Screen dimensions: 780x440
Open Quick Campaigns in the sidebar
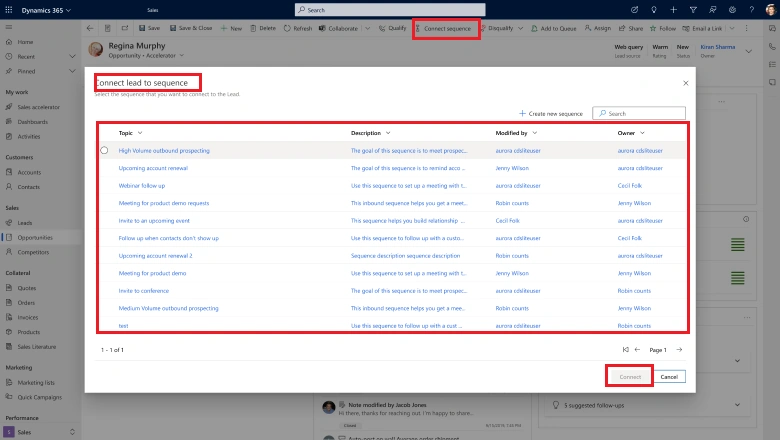tap(41, 397)
